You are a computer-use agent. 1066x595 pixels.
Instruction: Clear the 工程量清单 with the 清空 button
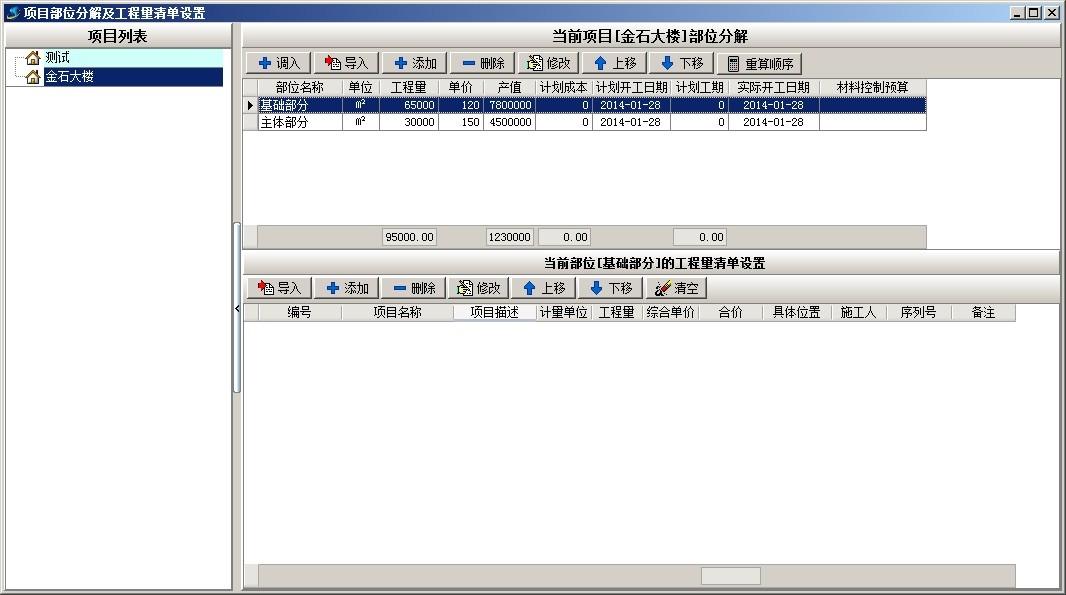pos(676,288)
